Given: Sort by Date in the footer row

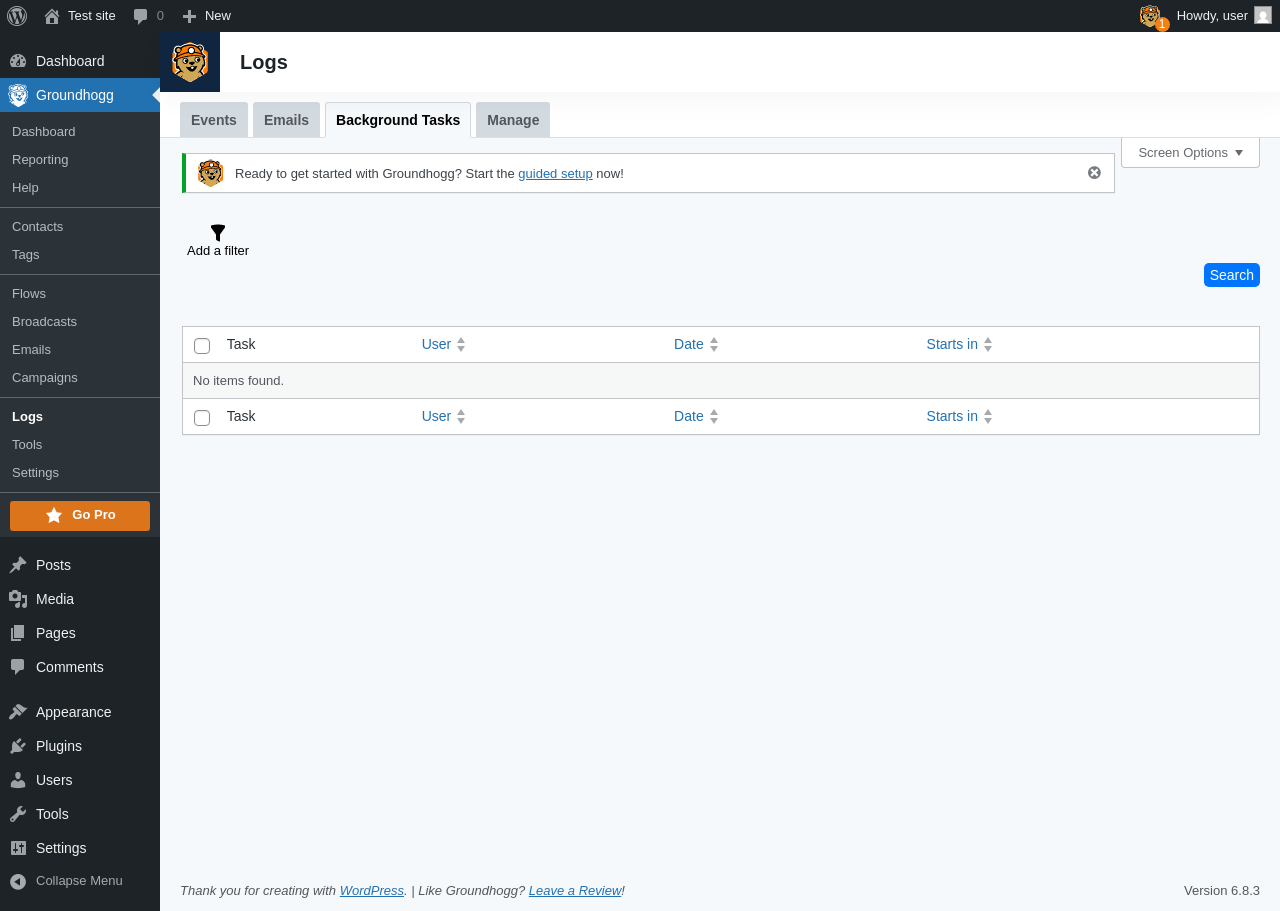Looking at the screenshot, I should (x=696, y=416).
